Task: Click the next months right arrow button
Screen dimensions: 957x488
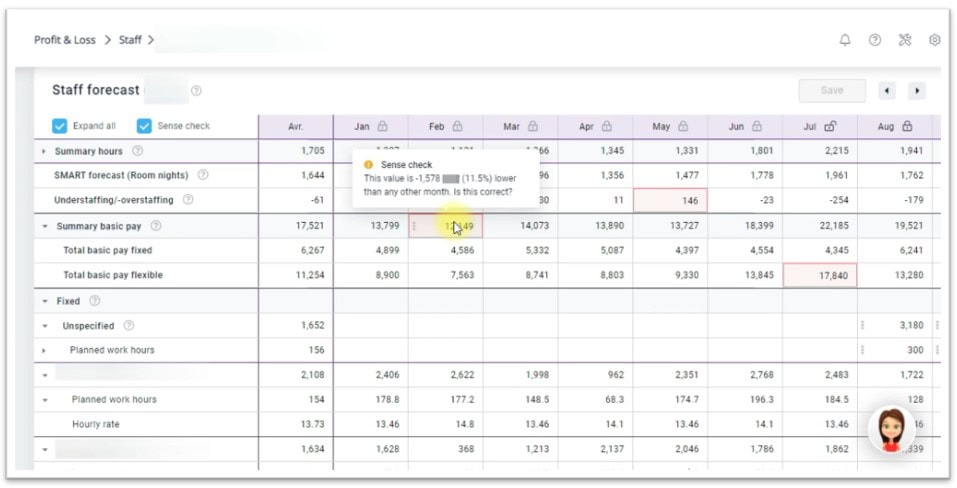Action: 916,91
